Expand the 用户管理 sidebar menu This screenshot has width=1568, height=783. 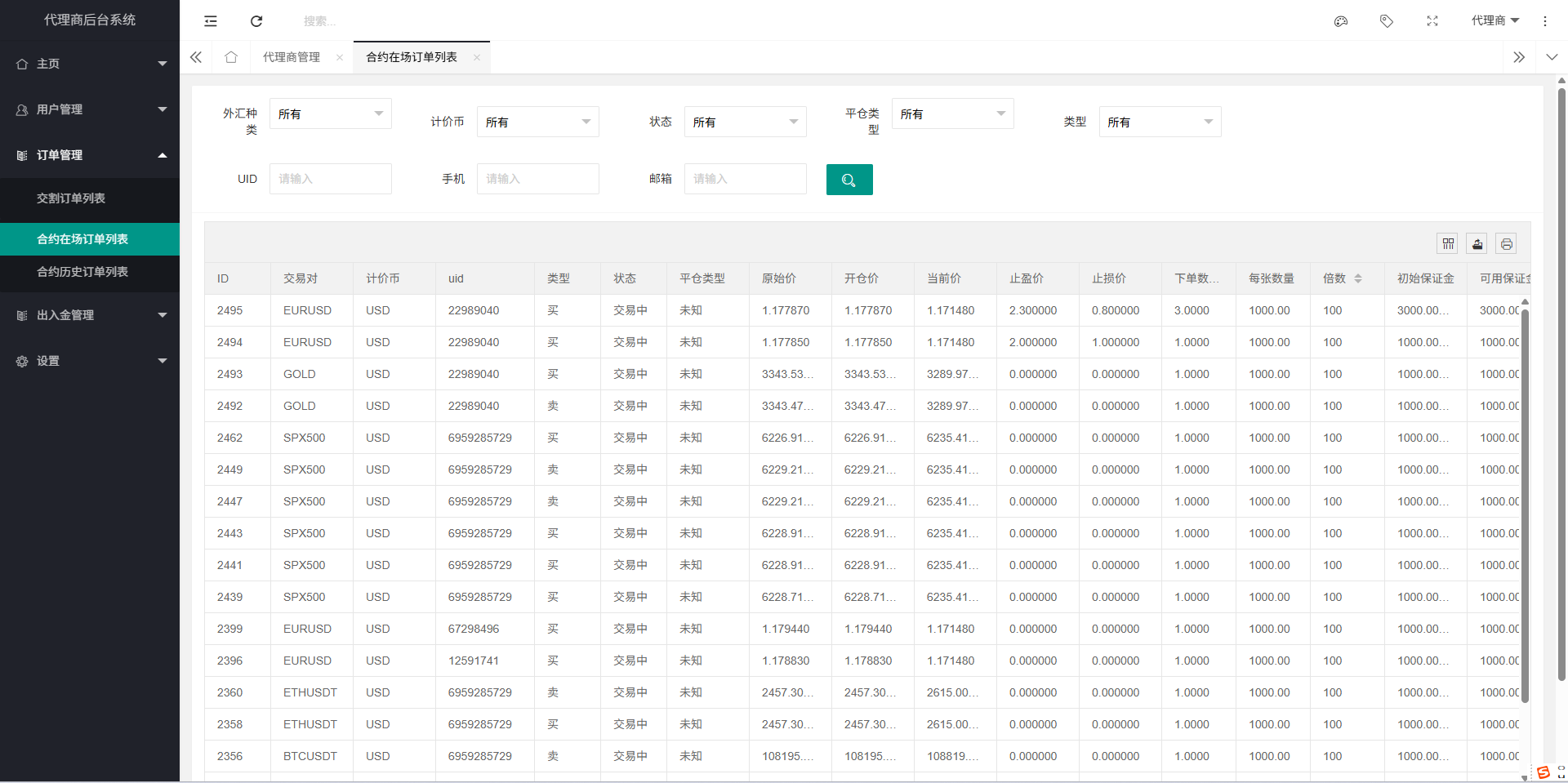[x=90, y=109]
